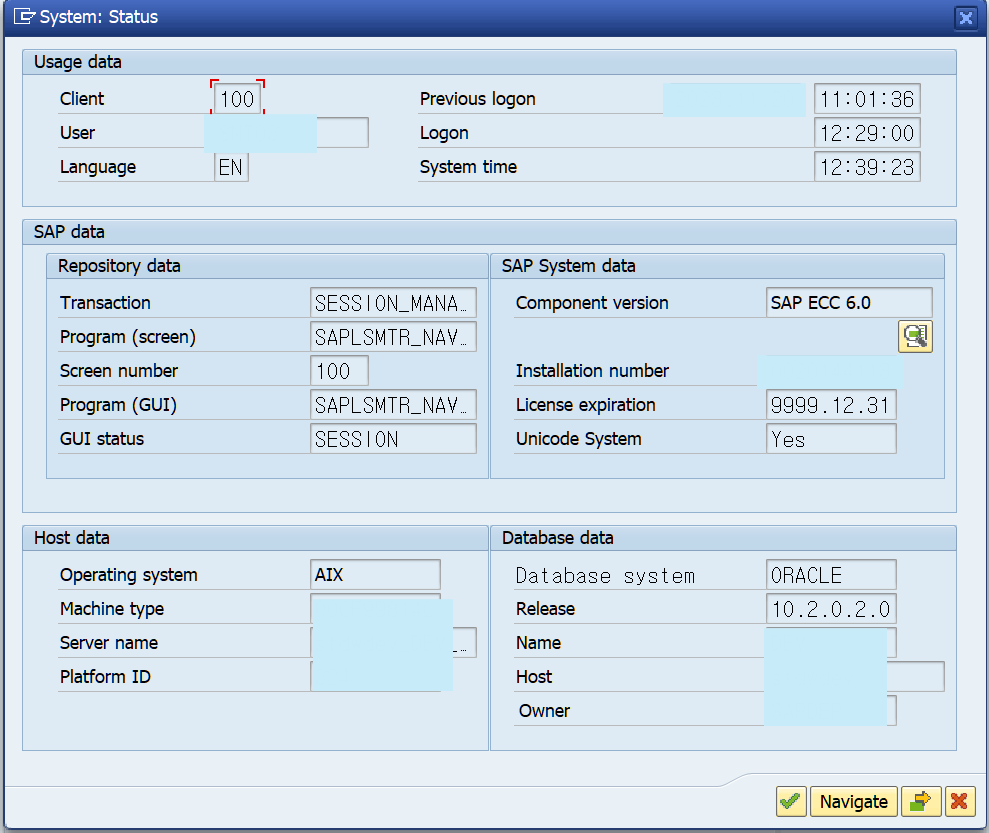Click the Database system label
Image resolution: width=989 pixels, height=833 pixels.
pos(606,576)
